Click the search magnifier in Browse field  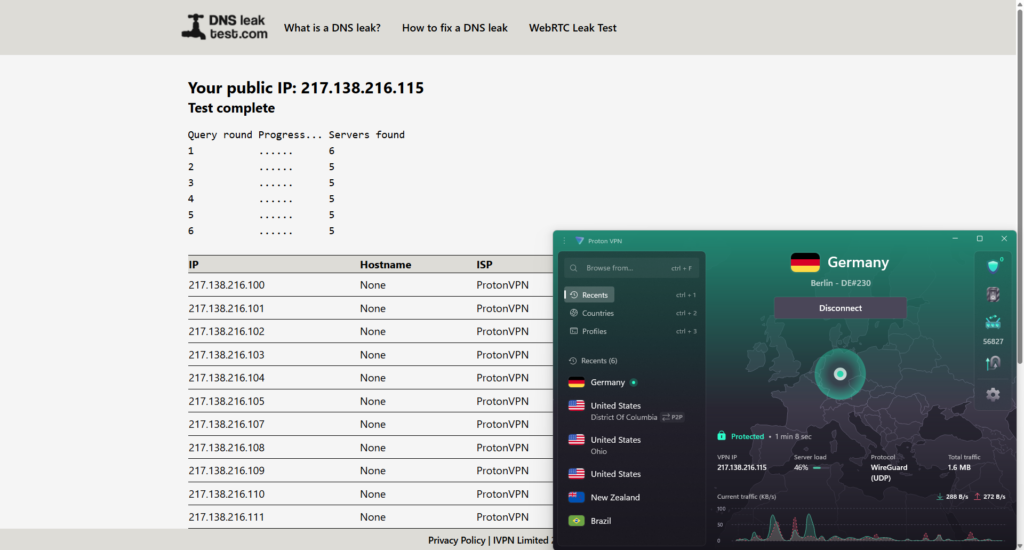pyautogui.click(x=573, y=268)
